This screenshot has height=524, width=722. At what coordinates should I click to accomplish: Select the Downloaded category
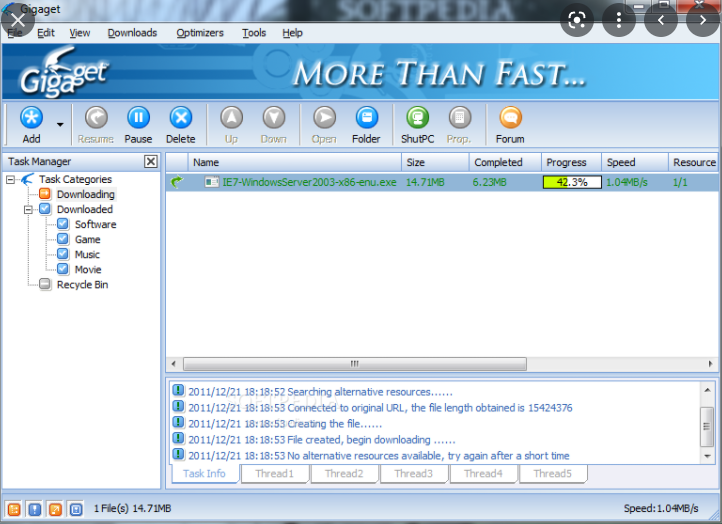85,210
